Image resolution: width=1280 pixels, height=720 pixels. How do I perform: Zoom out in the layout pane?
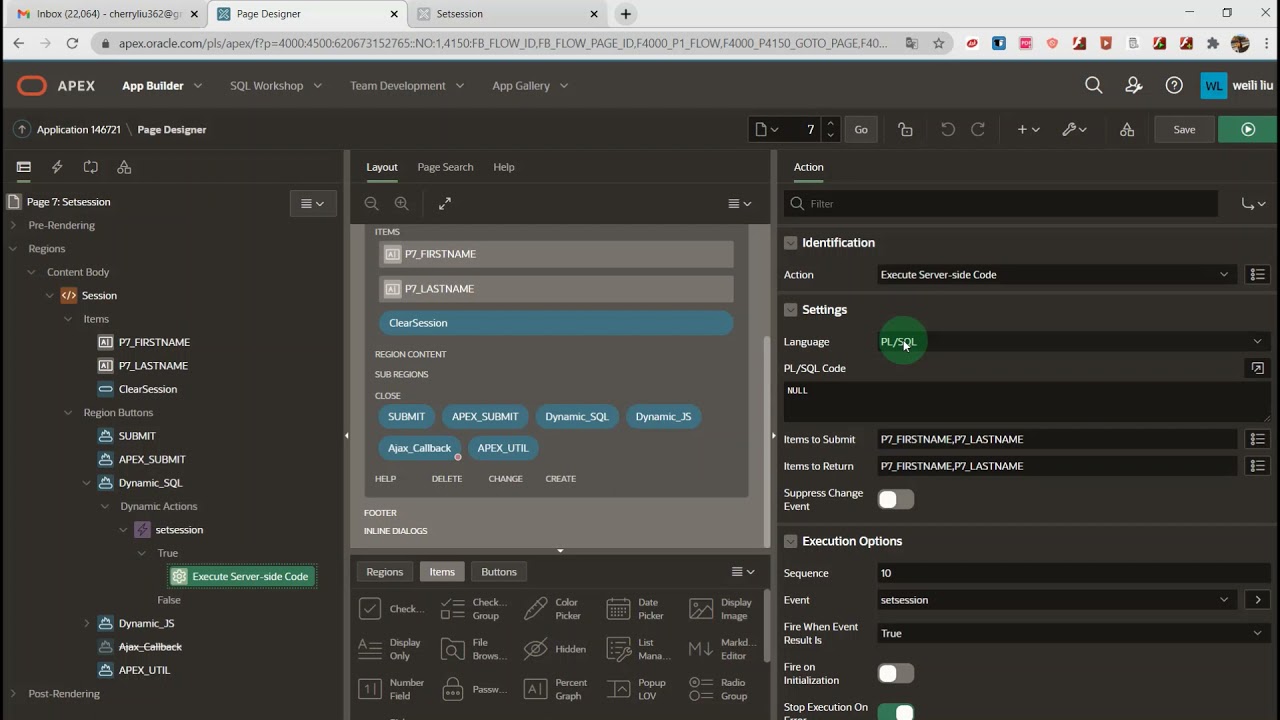[371, 203]
